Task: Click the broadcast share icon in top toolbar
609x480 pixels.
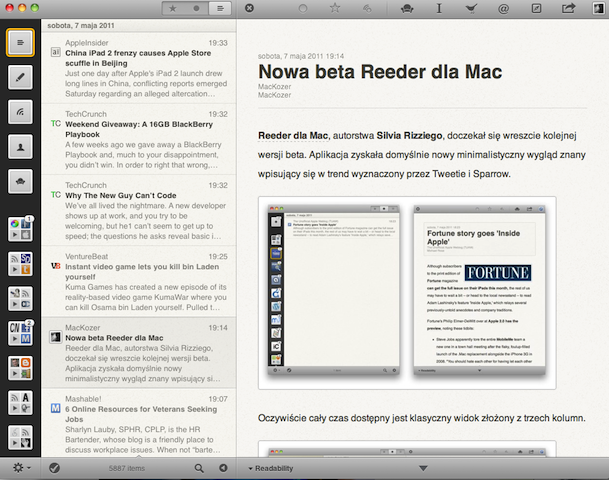Action: point(367,9)
